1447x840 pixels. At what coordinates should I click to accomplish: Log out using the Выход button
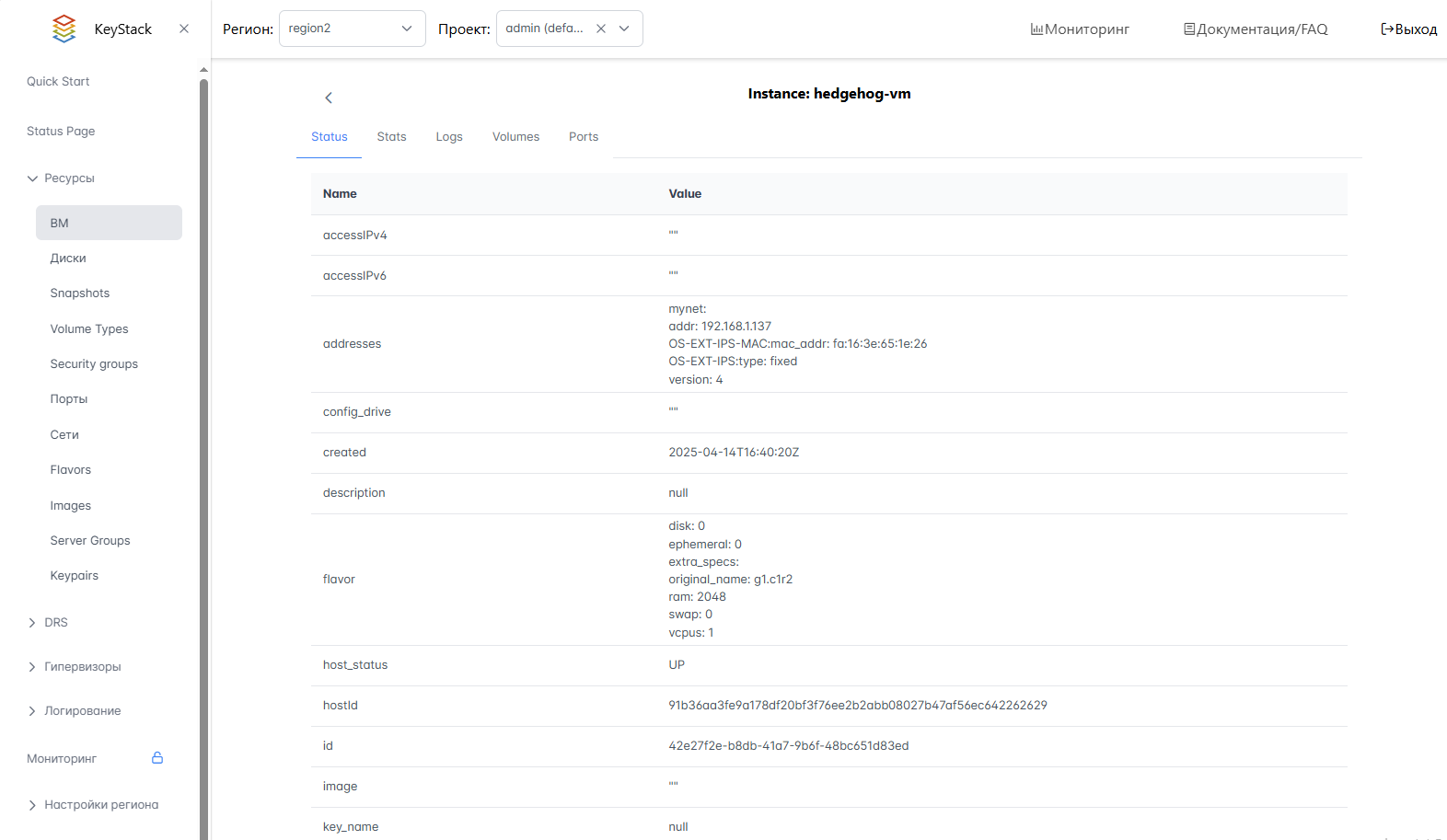1408,29
